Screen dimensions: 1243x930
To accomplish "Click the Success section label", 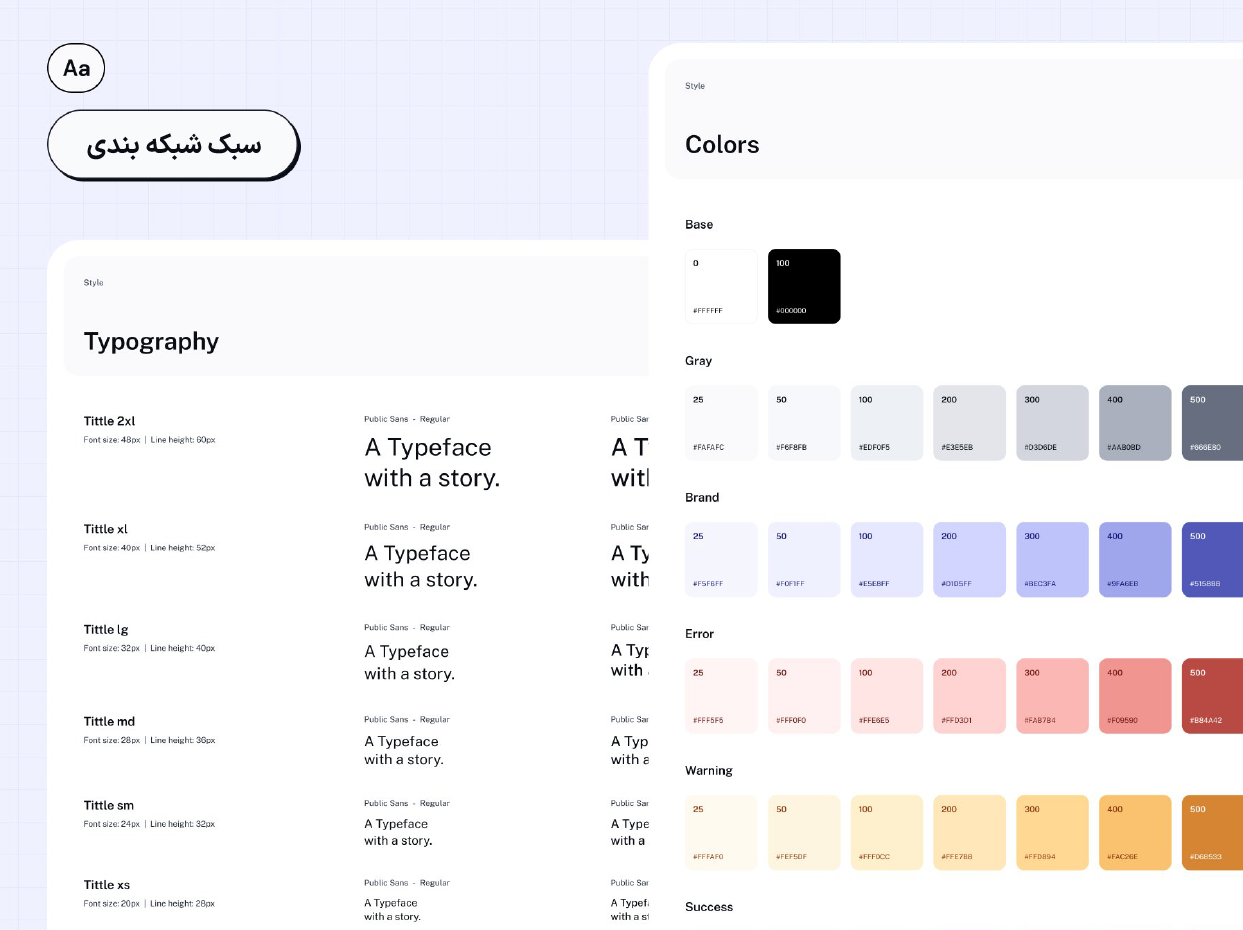I will [709, 907].
